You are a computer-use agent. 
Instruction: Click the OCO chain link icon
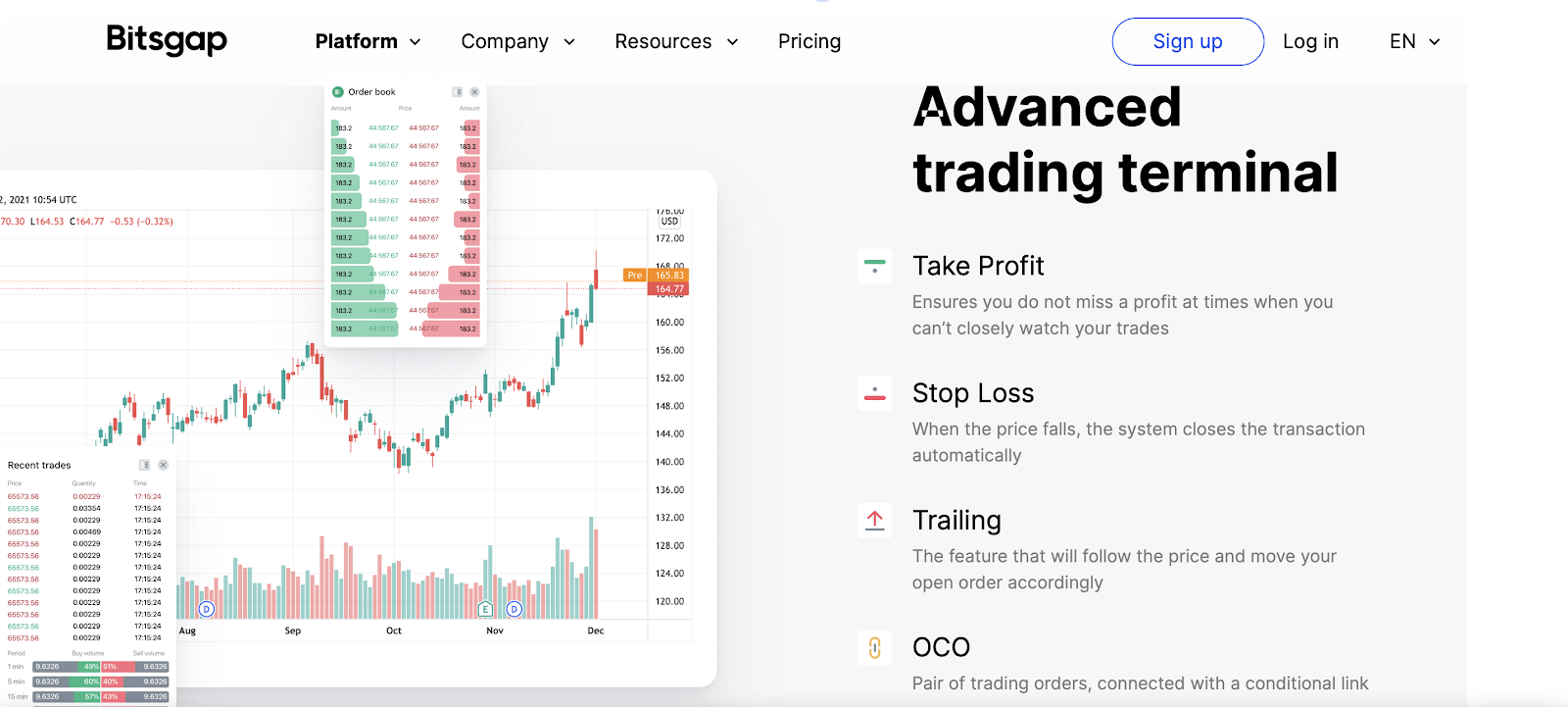pyautogui.click(x=875, y=647)
